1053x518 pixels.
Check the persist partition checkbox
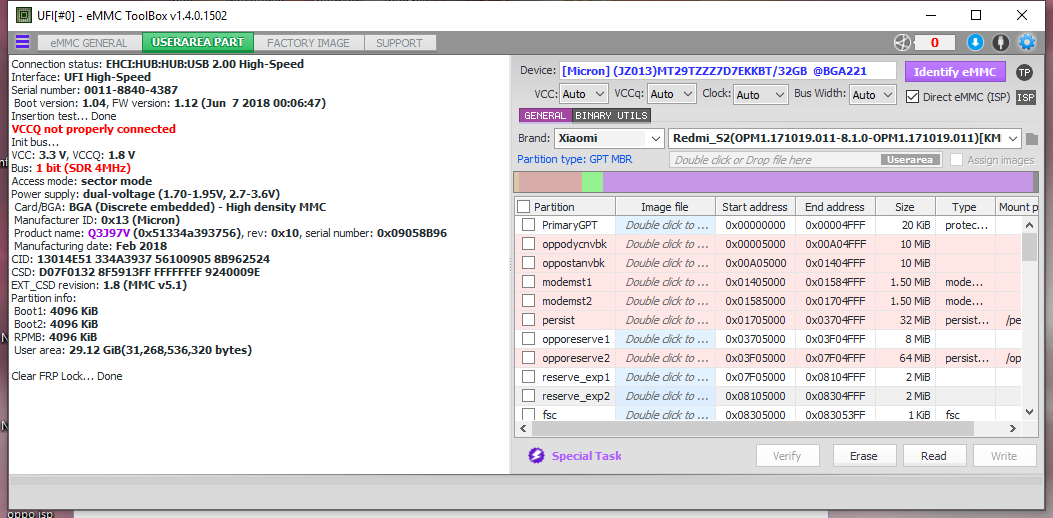click(x=529, y=319)
